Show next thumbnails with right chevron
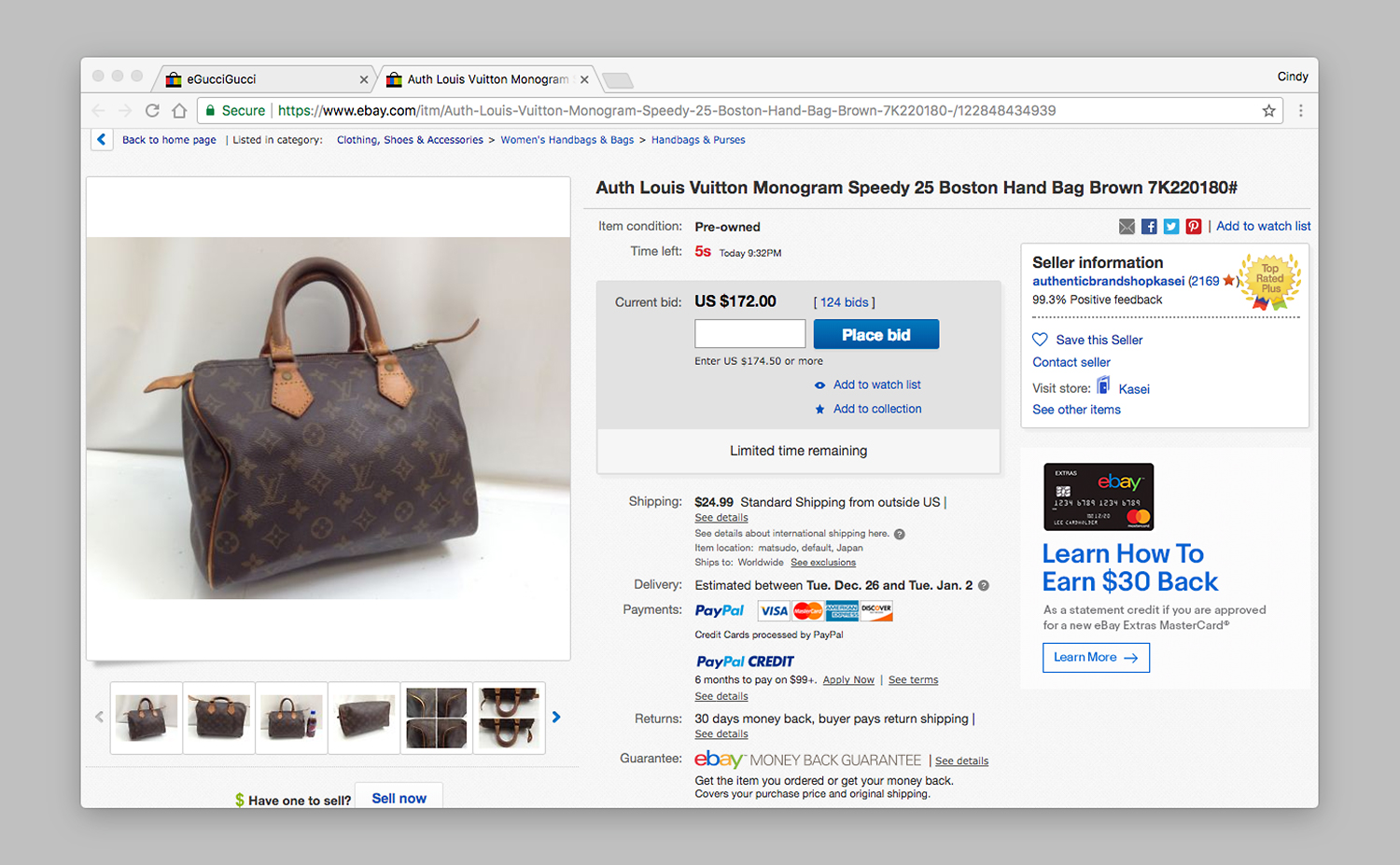 tap(556, 717)
